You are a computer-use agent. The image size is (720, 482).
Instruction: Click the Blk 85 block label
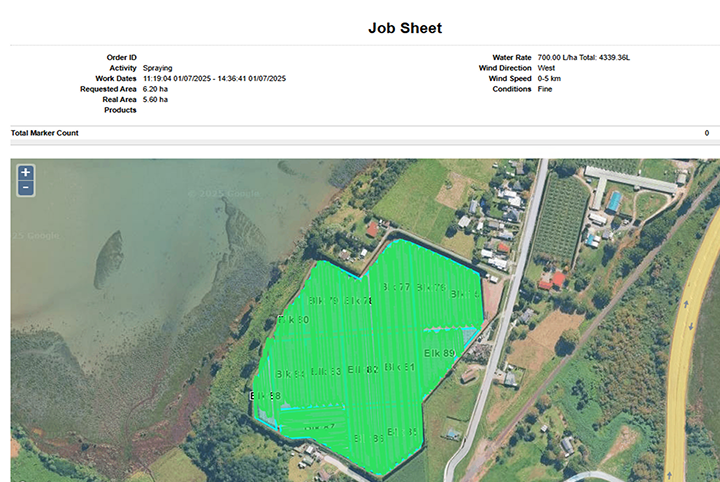tap(402, 432)
